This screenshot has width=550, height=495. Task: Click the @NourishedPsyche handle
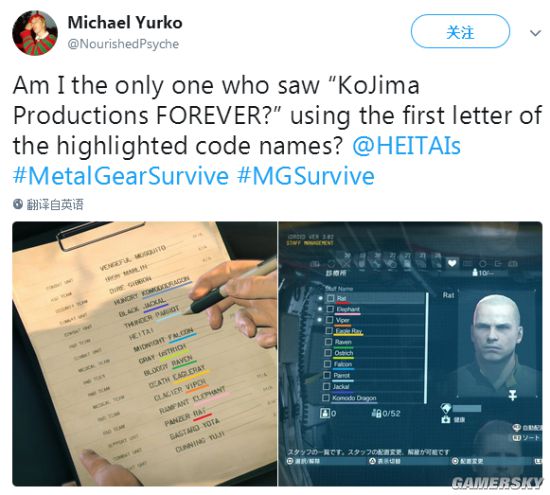pos(123,44)
